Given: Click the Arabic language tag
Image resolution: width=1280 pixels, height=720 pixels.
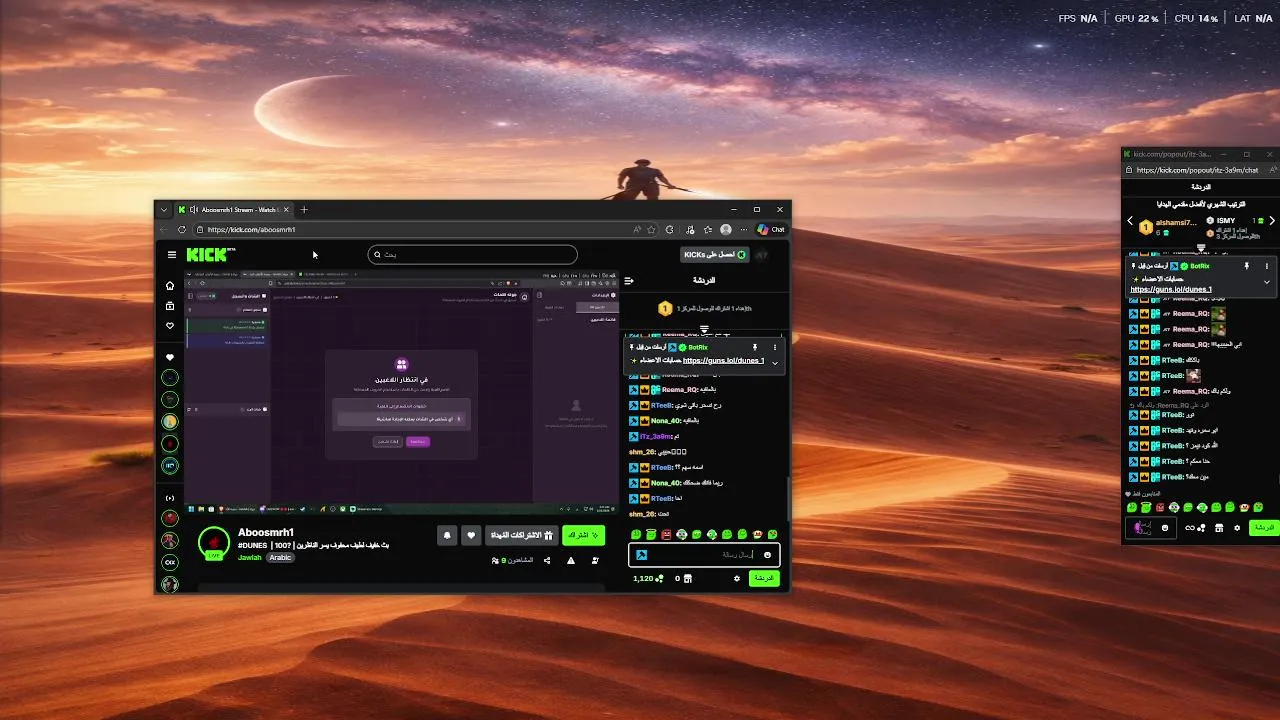Looking at the screenshot, I should point(280,557).
